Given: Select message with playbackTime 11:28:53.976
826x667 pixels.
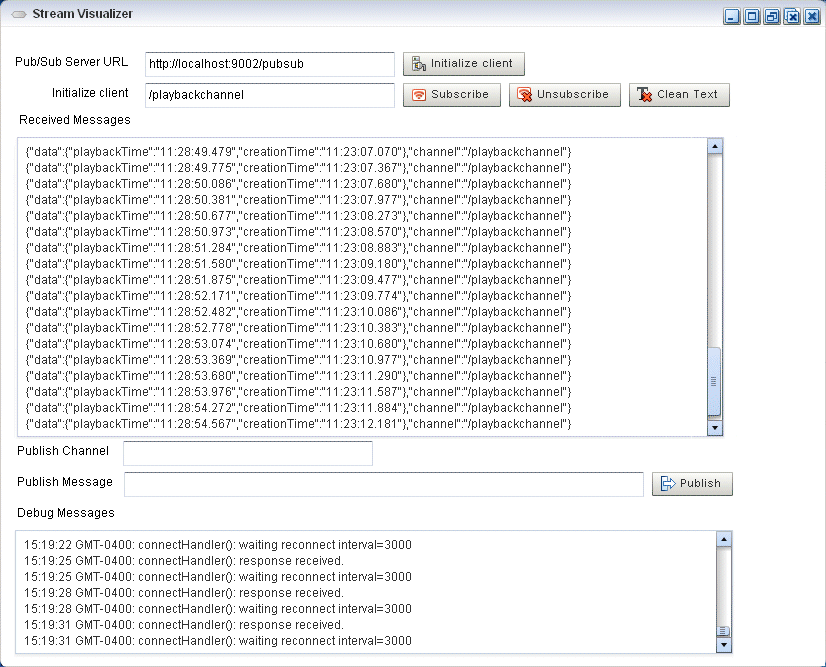Looking at the screenshot, I should click(x=298, y=392).
